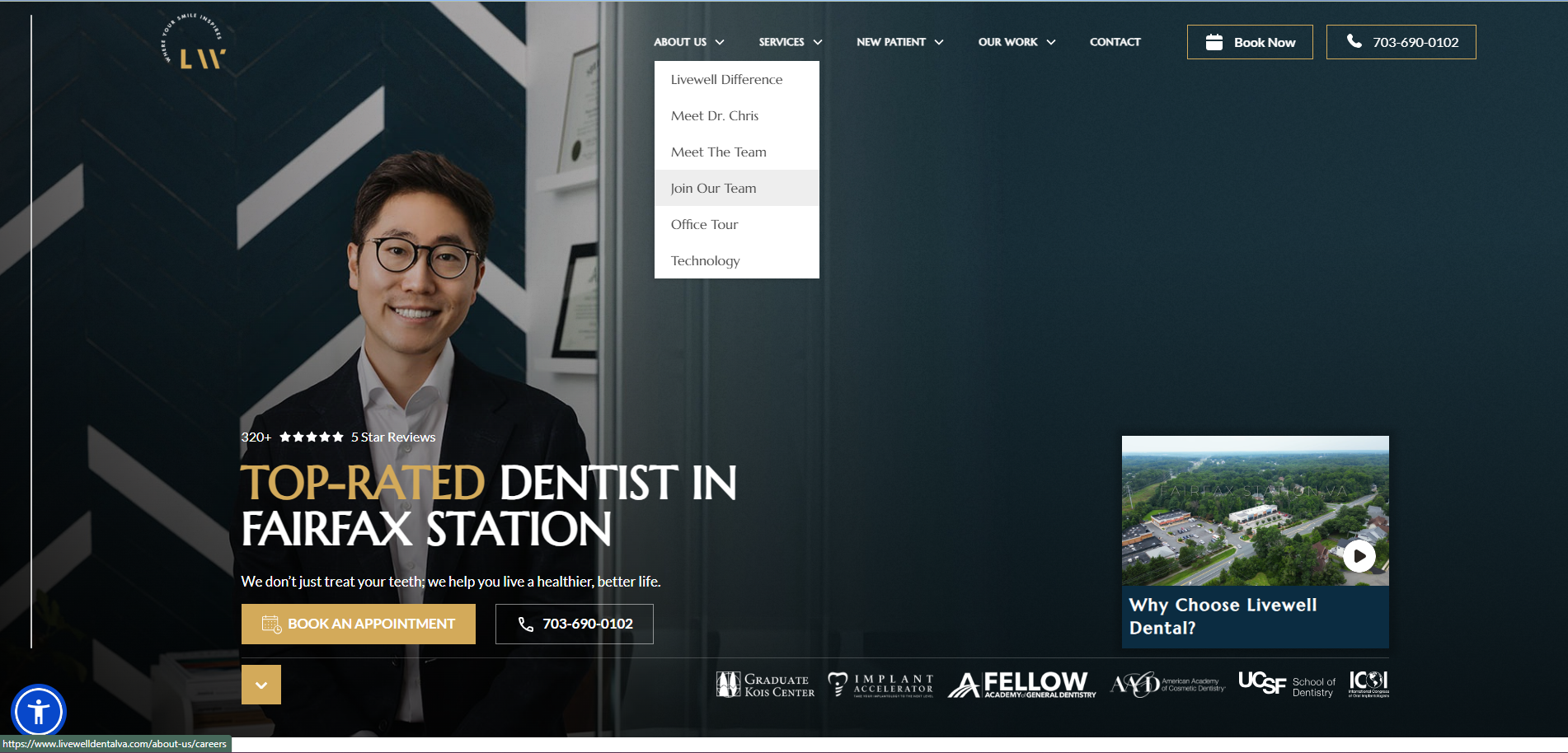The height and width of the screenshot is (753, 1568).
Task: Click the Livewell LW logo
Action: (x=195, y=41)
